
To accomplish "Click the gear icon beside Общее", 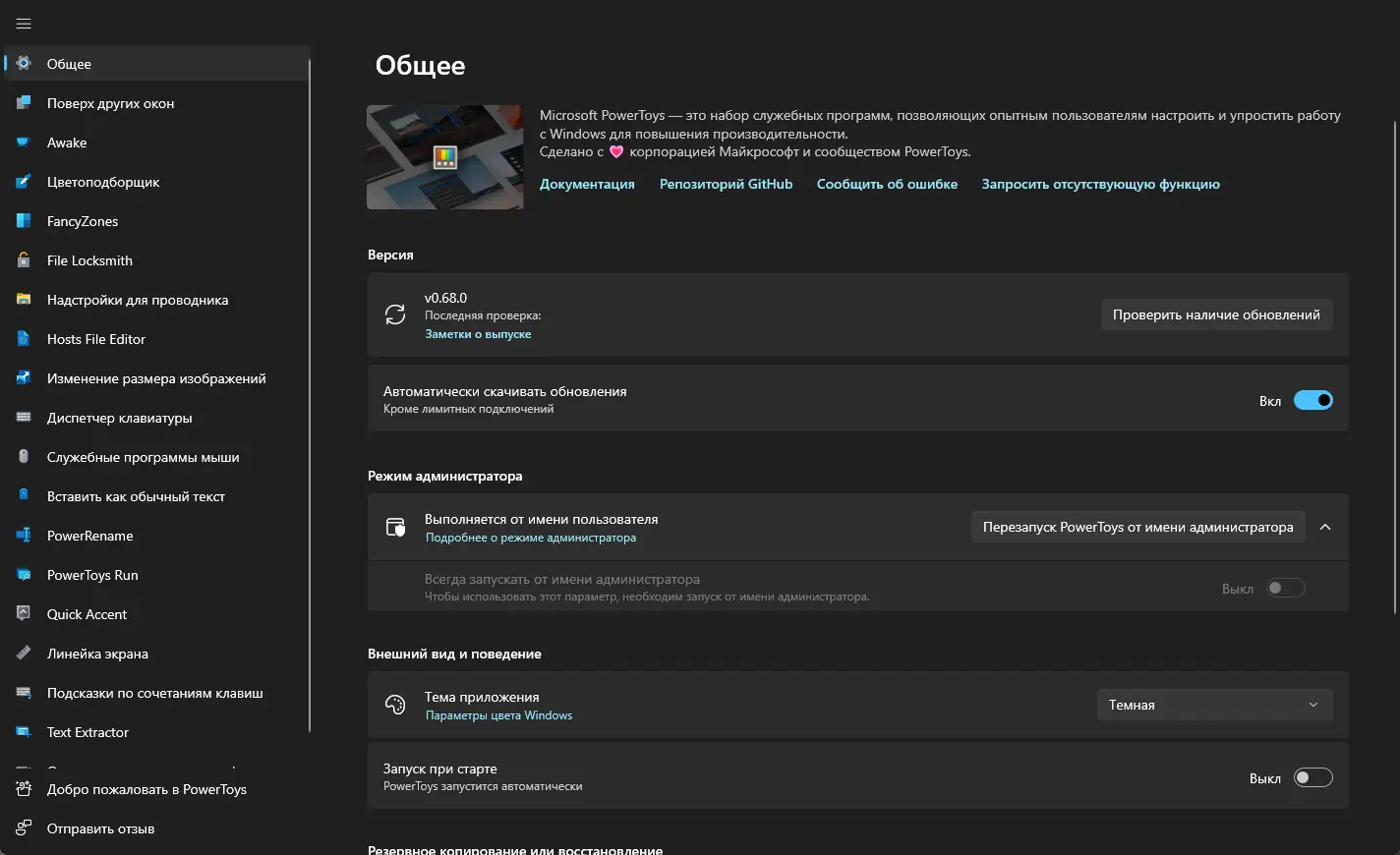I will tap(24, 64).
